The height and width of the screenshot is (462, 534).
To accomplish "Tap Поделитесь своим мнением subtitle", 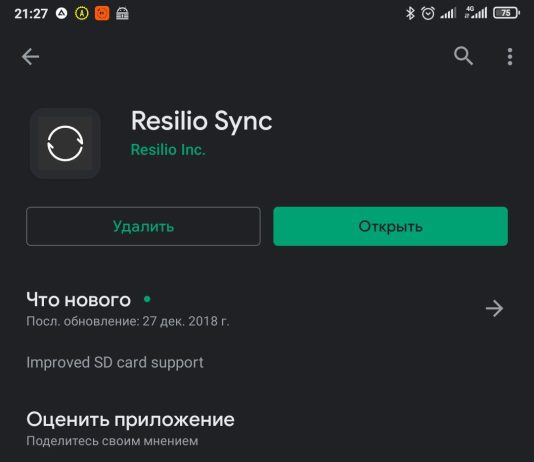I will pyautogui.click(x=112, y=441).
